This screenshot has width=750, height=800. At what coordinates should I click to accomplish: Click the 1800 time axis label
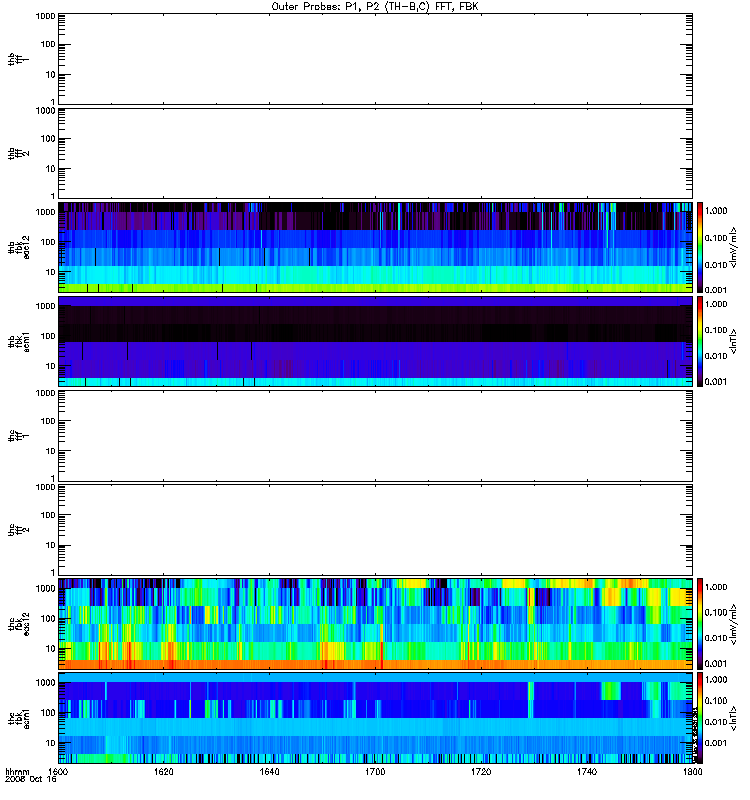click(x=692, y=772)
